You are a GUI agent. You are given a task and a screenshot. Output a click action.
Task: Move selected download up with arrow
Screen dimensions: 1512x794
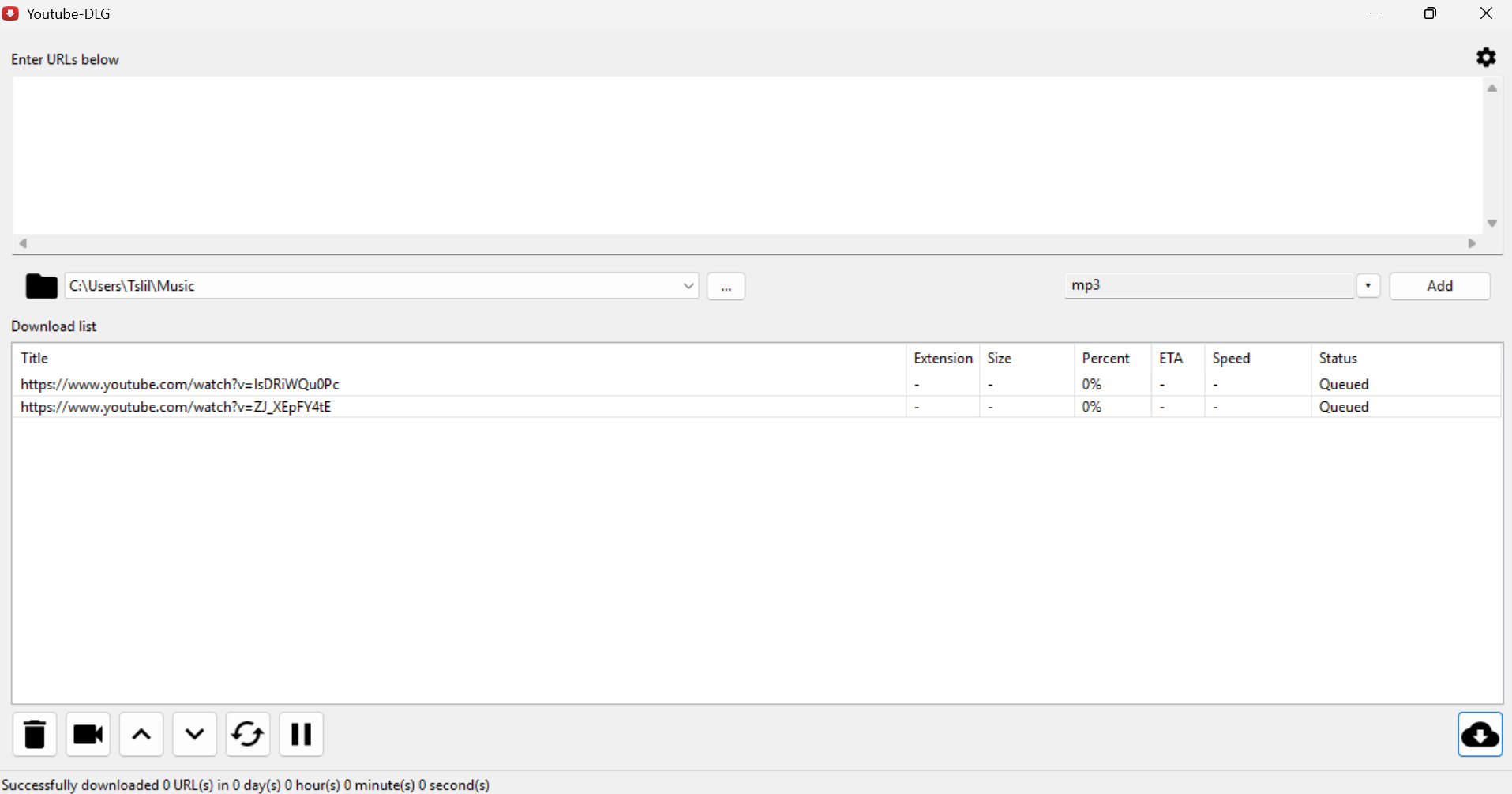click(x=141, y=735)
